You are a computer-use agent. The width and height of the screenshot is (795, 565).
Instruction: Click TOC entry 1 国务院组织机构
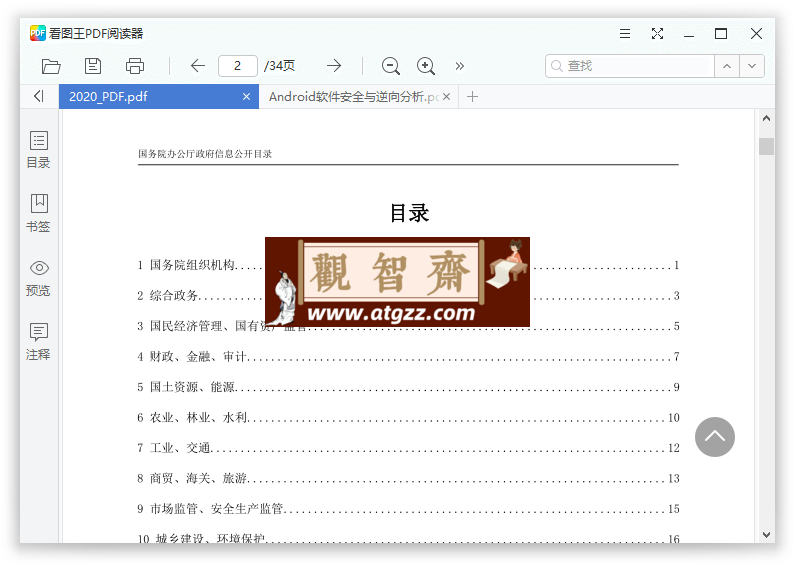pos(408,265)
